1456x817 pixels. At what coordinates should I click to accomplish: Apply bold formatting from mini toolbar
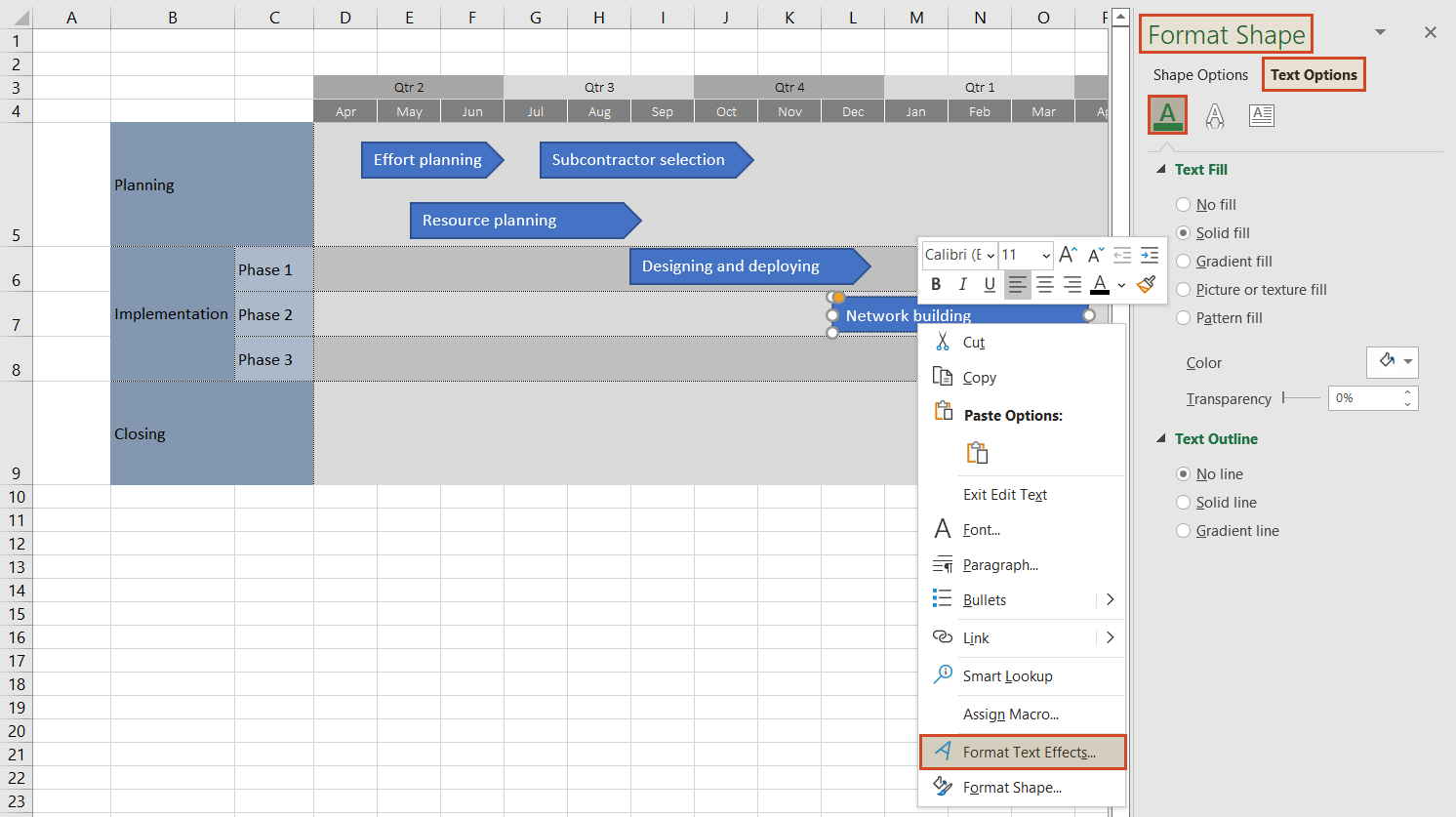pyautogui.click(x=936, y=284)
